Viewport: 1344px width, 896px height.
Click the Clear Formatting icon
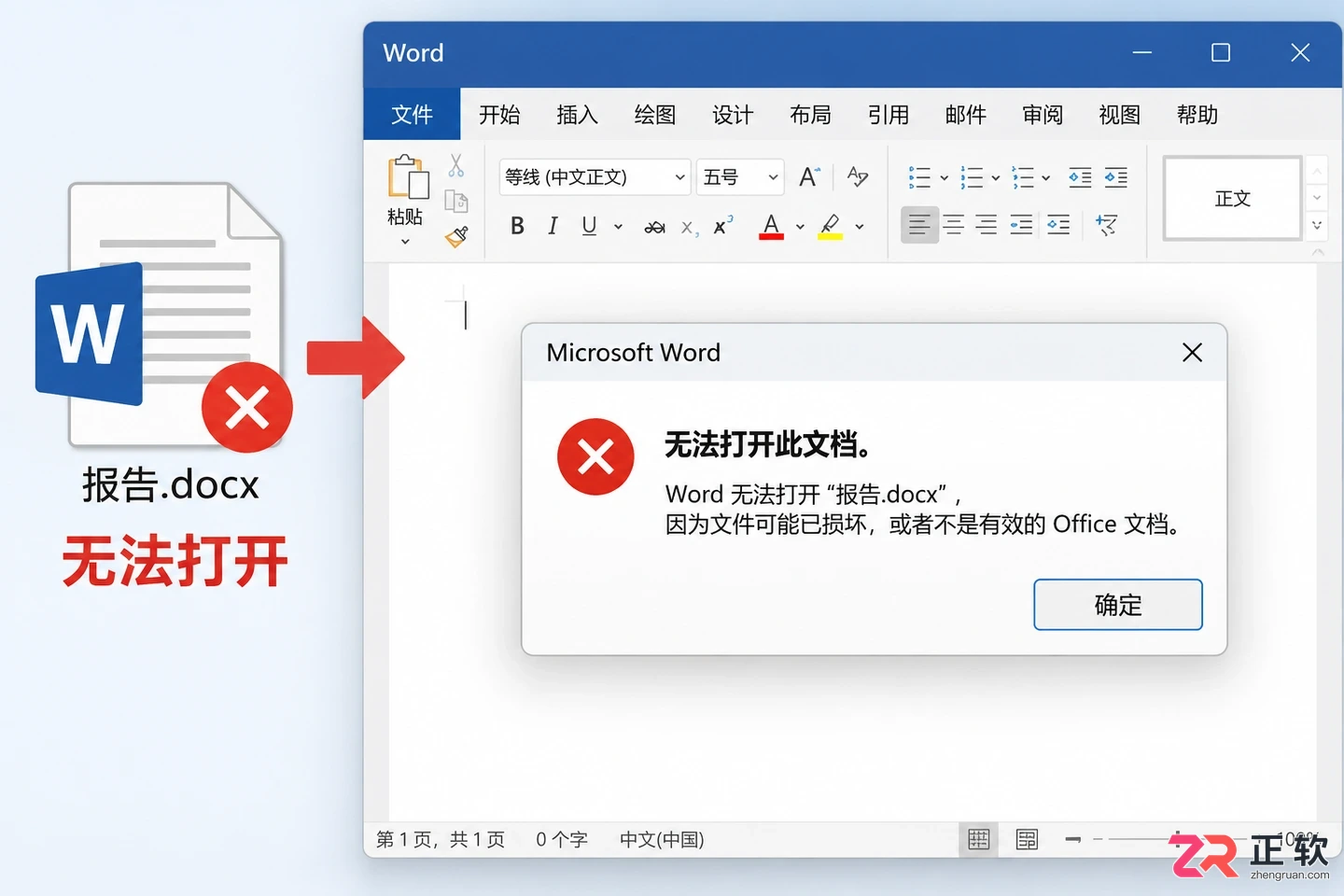point(857,176)
